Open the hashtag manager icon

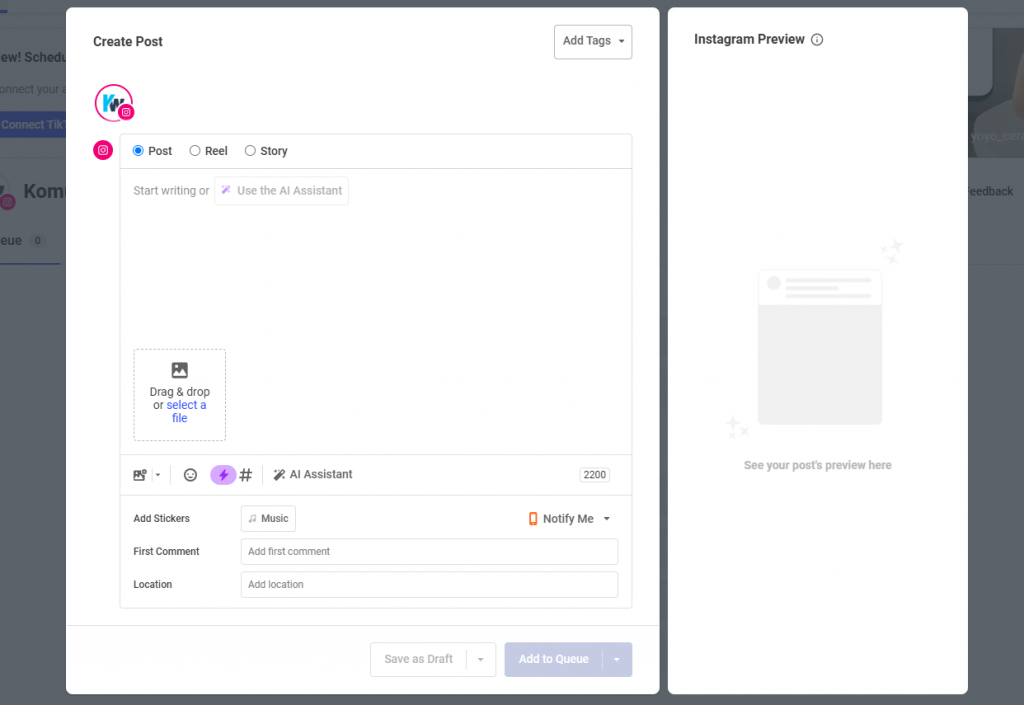246,475
